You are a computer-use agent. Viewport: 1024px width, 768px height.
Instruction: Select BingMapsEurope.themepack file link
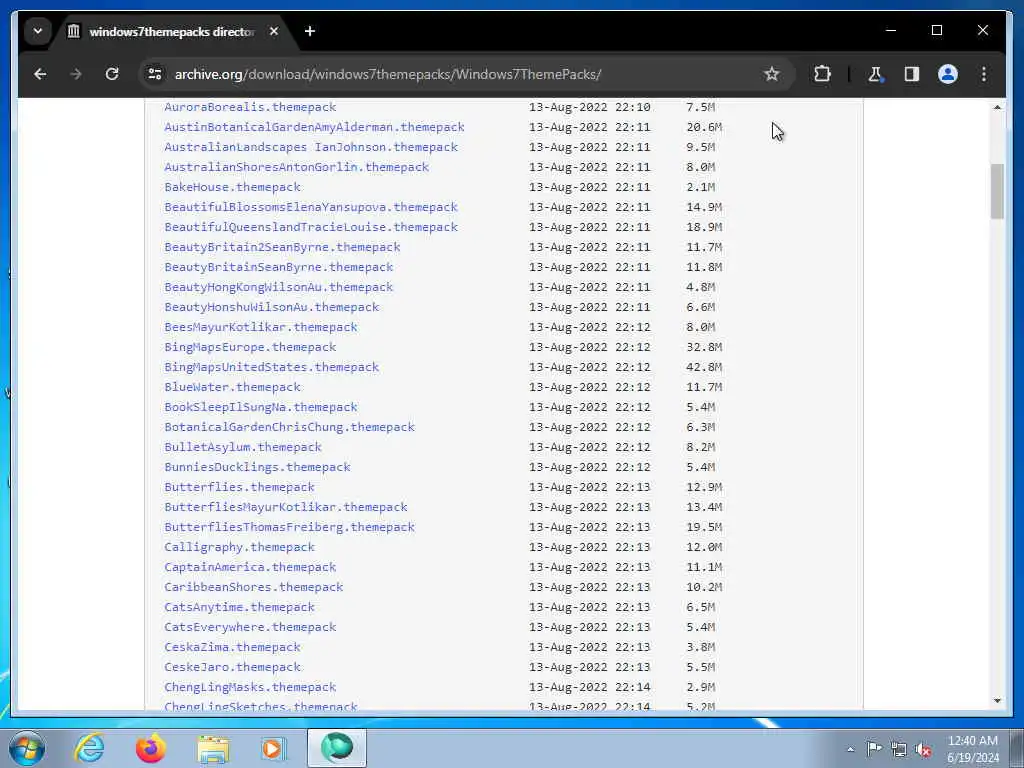coord(250,347)
